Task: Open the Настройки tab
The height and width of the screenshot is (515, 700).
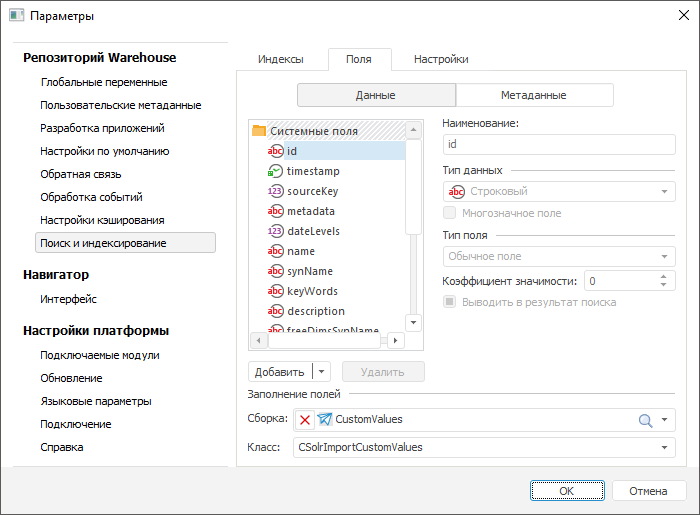Action: tap(441, 59)
